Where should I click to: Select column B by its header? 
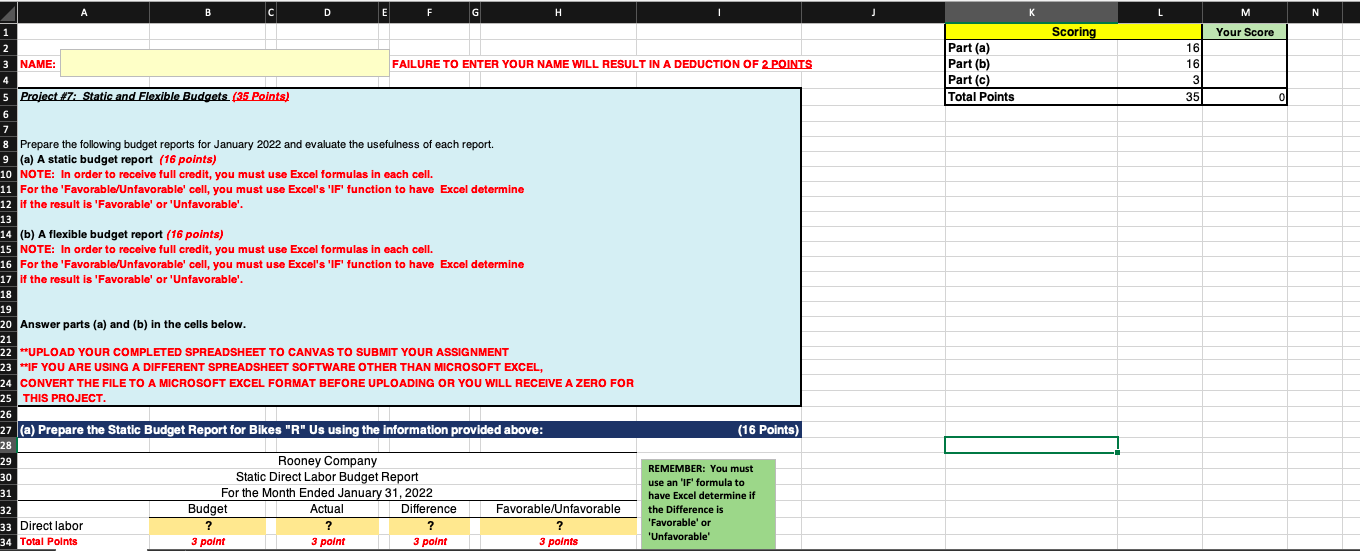[x=207, y=12]
